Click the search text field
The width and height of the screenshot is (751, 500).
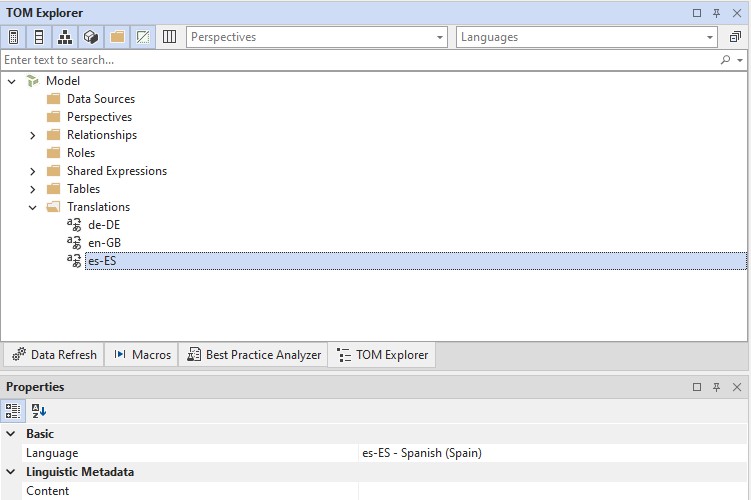[360, 60]
